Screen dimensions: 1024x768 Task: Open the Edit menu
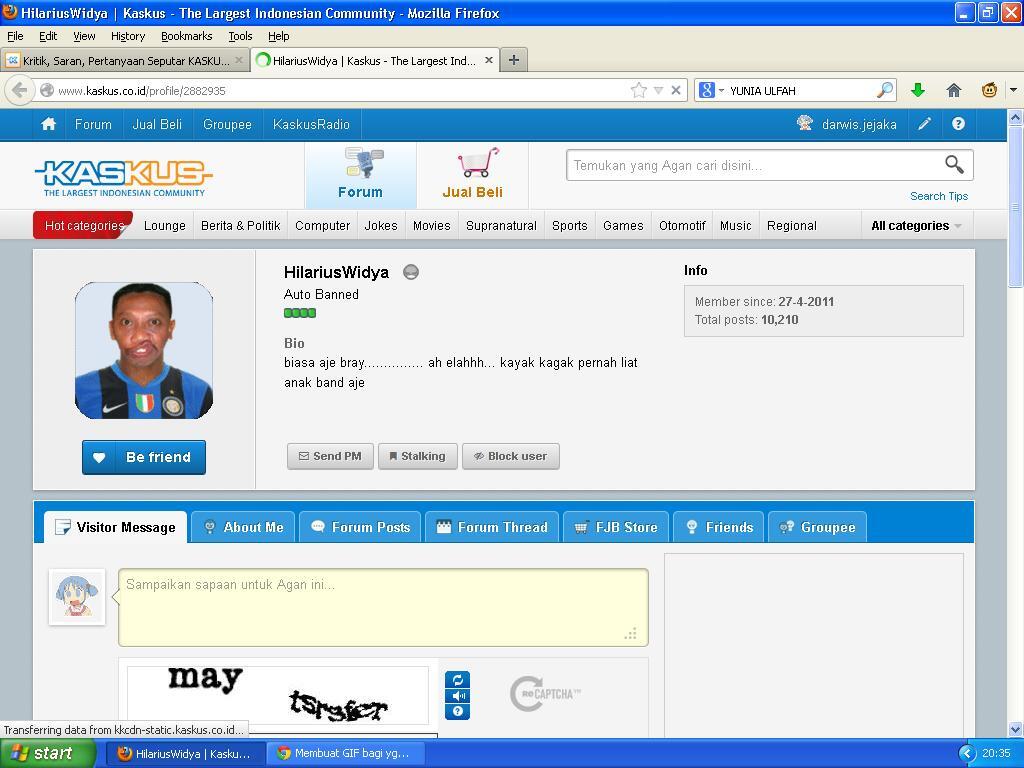tap(48, 36)
